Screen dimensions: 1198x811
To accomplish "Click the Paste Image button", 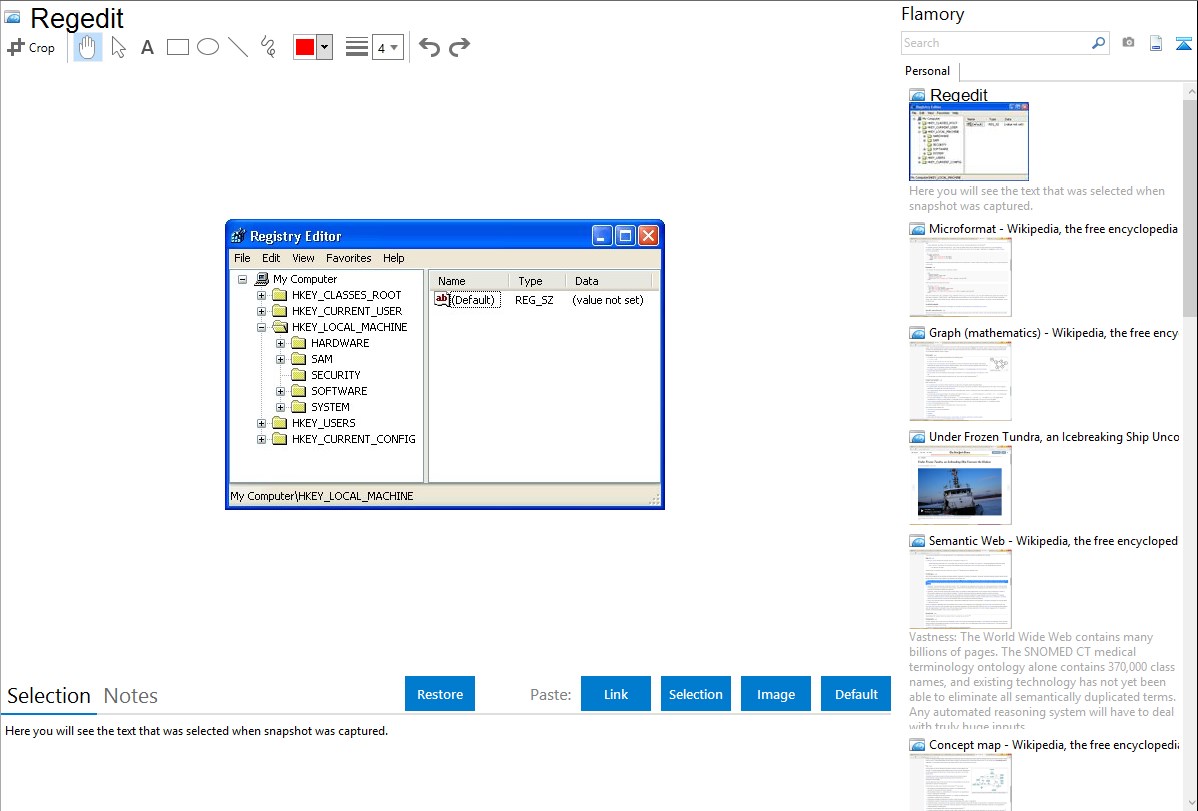I will click(x=776, y=694).
